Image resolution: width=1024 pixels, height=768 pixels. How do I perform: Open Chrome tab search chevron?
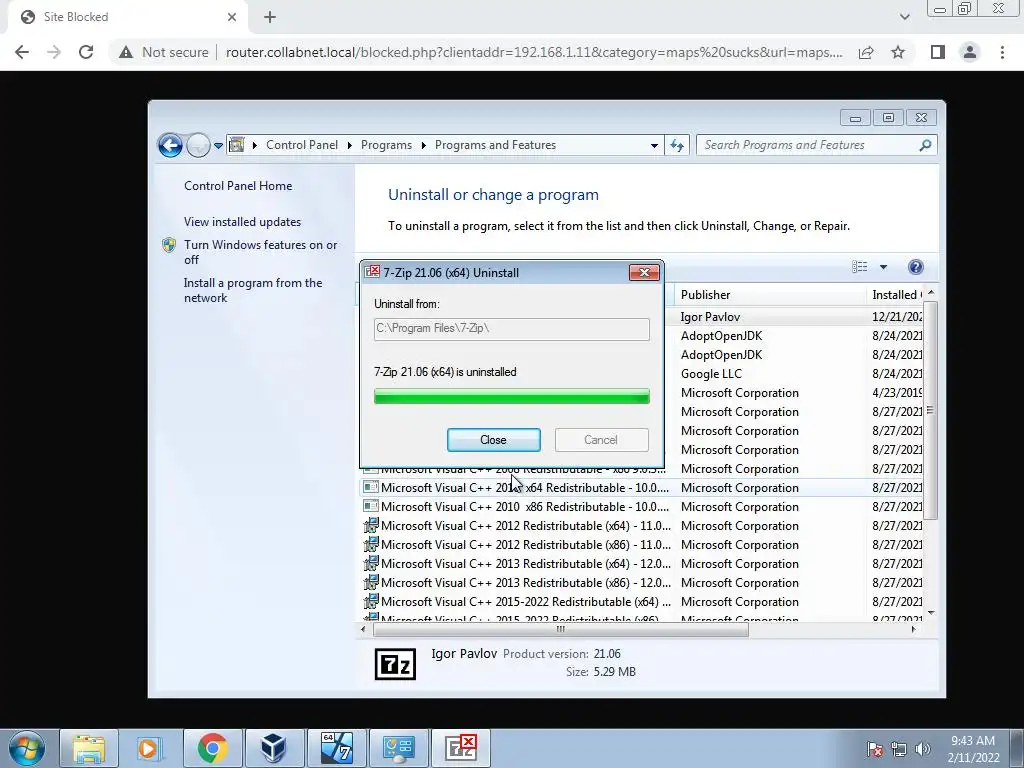[x=904, y=17]
